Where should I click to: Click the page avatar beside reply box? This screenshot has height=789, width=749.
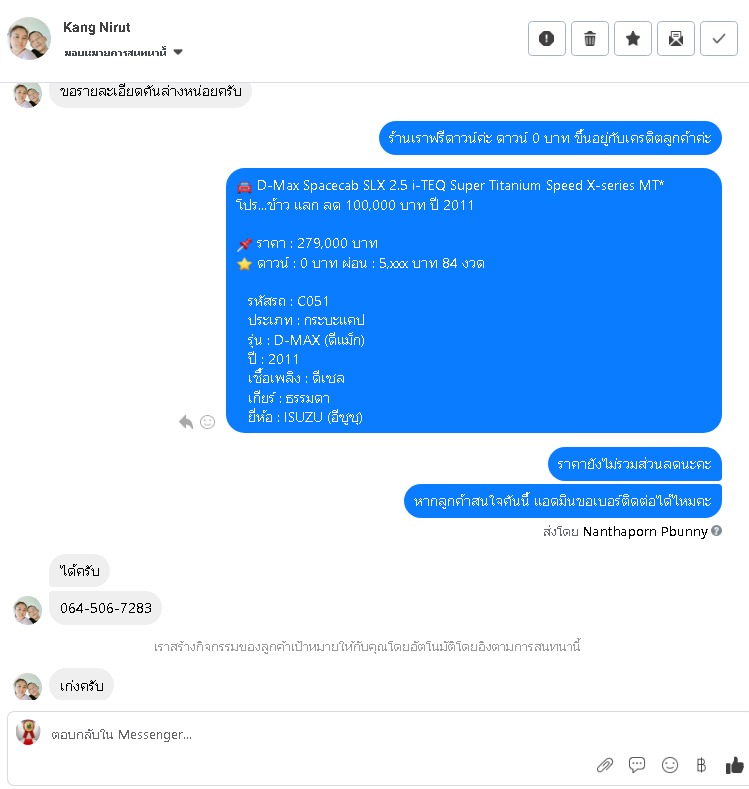click(28, 732)
